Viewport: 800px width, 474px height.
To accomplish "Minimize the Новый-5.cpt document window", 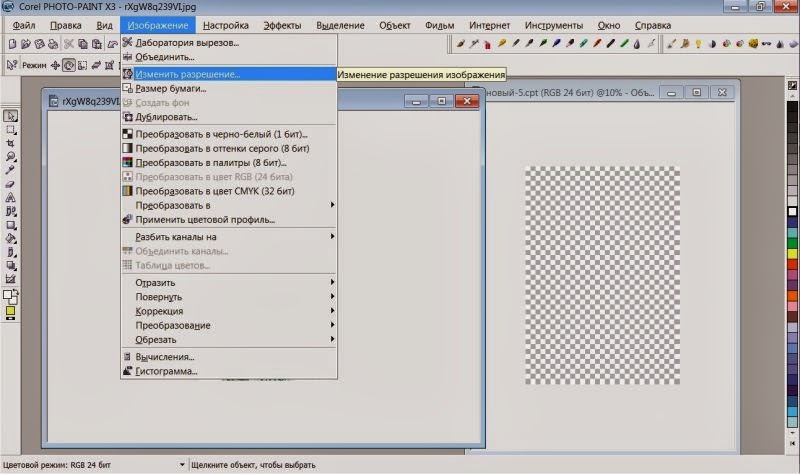I will tap(671, 93).
